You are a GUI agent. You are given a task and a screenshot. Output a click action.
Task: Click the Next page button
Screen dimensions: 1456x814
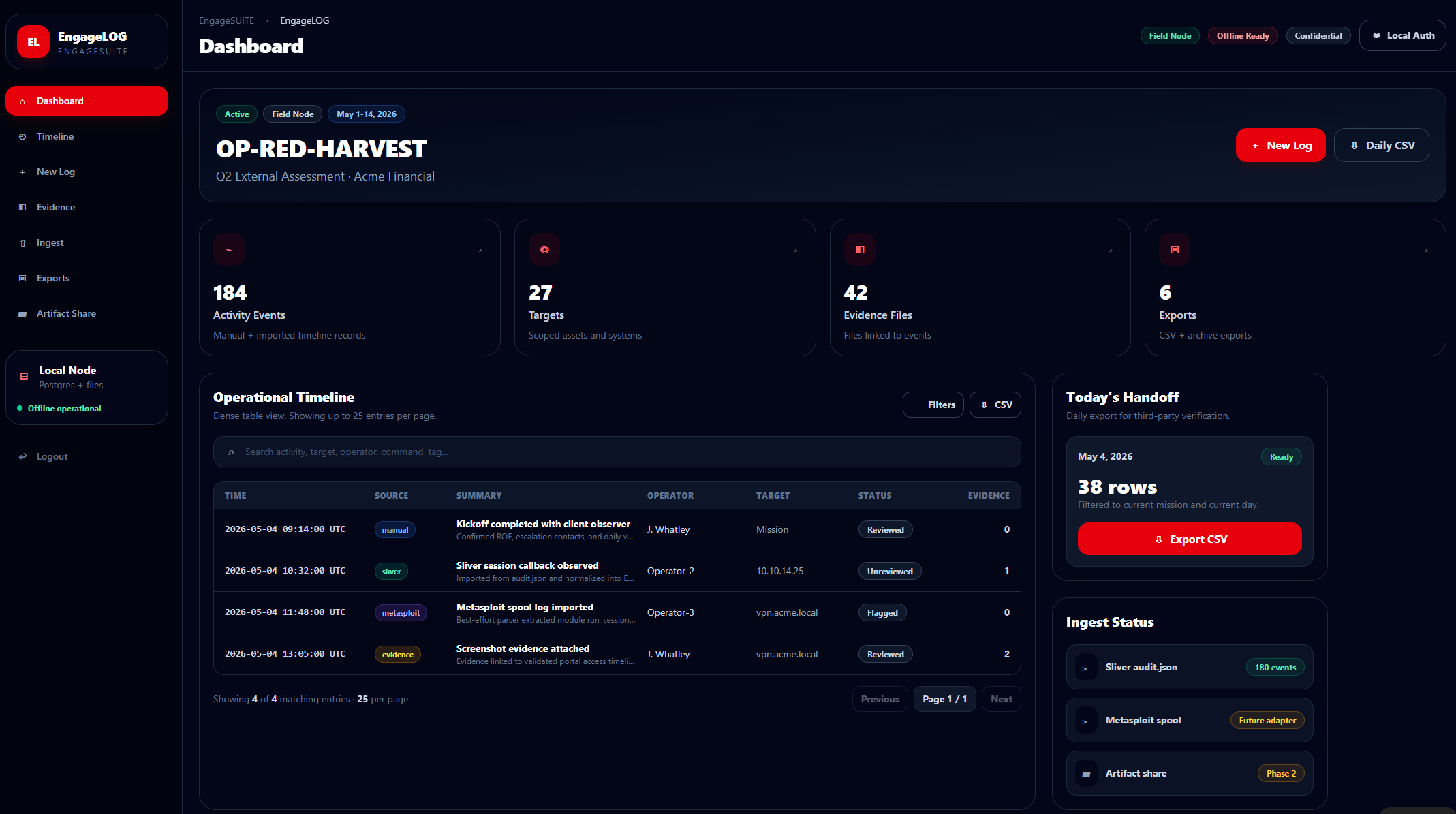(x=1001, y=699)
